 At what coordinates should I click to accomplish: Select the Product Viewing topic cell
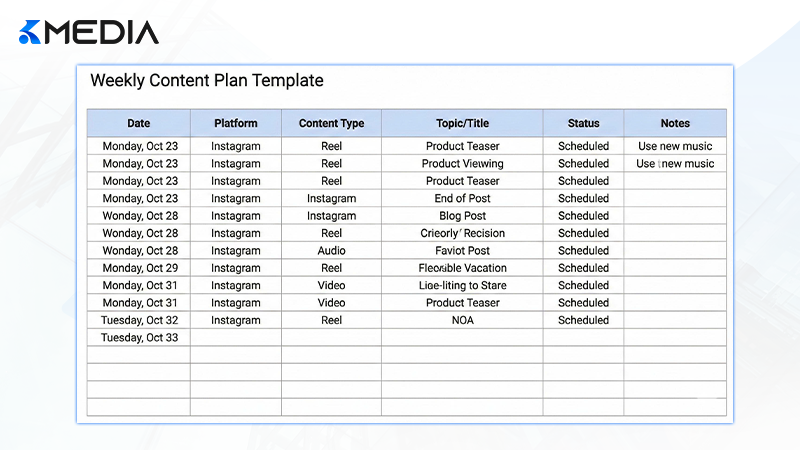tap(462, 163)
